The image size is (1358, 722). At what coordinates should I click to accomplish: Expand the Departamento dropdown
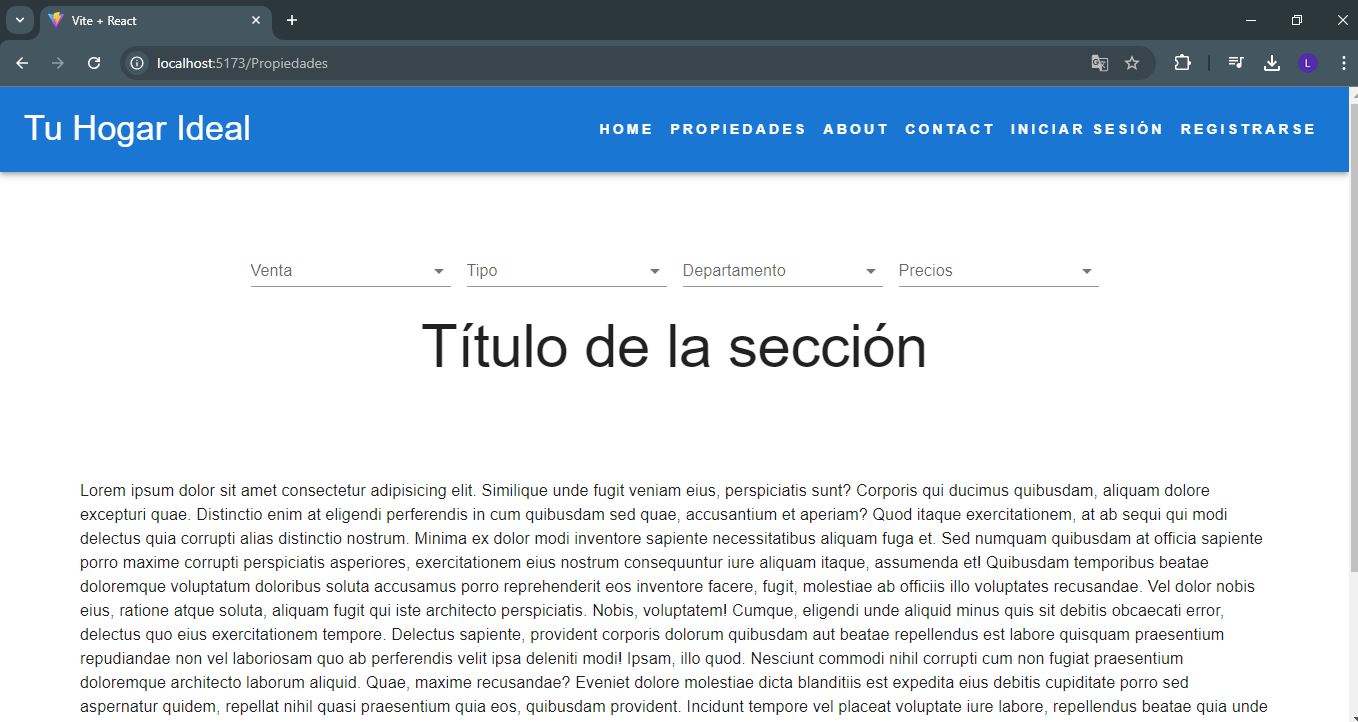(782, 270)
